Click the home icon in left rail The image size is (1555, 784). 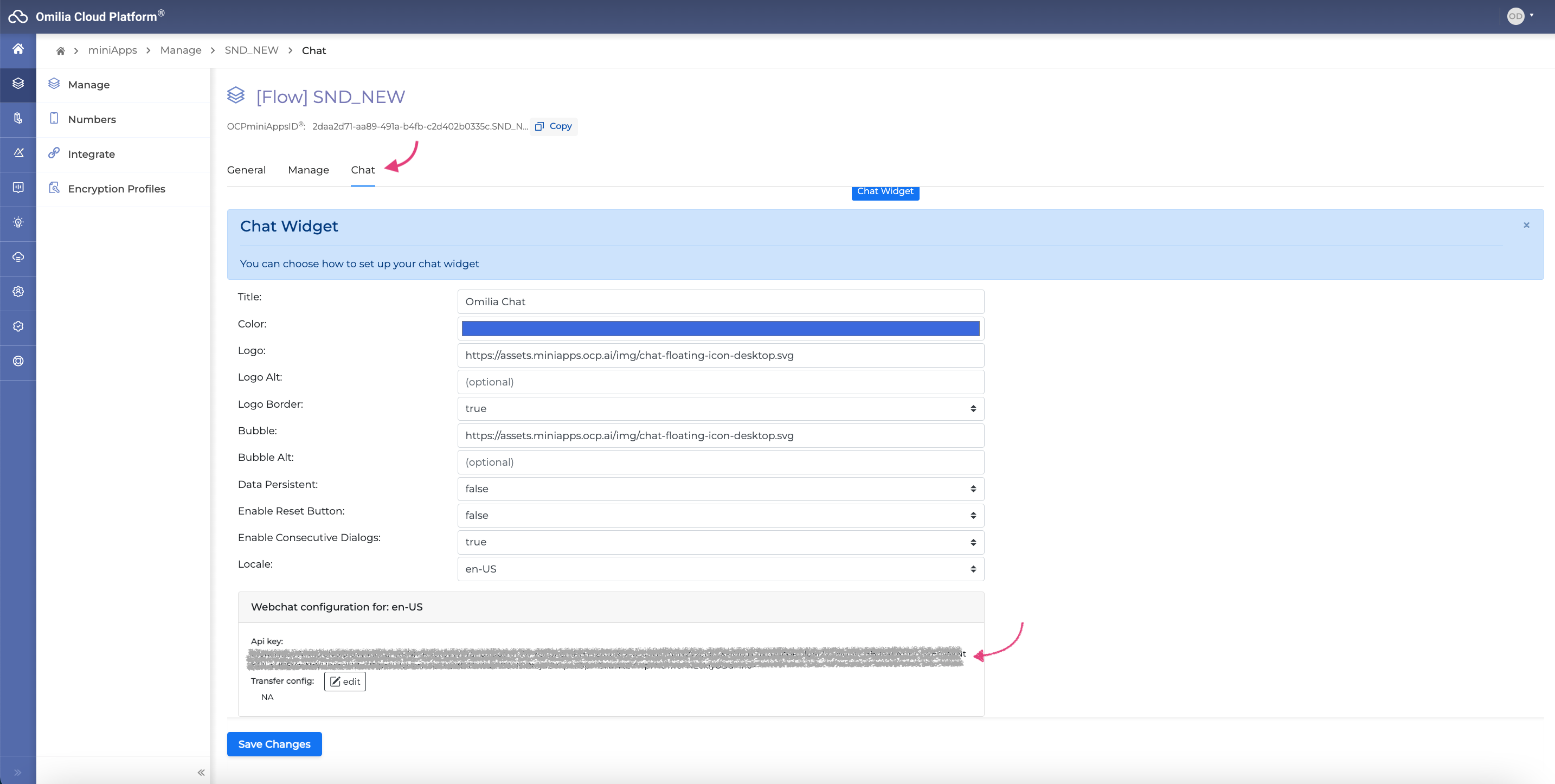pyautogui.click(x=18, y=49)
